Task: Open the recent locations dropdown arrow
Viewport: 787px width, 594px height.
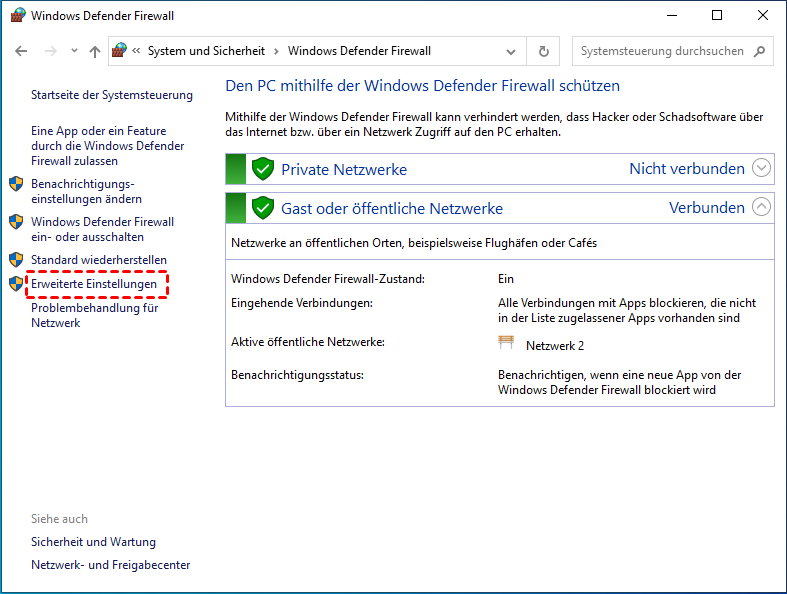Action: click(73, 51)
